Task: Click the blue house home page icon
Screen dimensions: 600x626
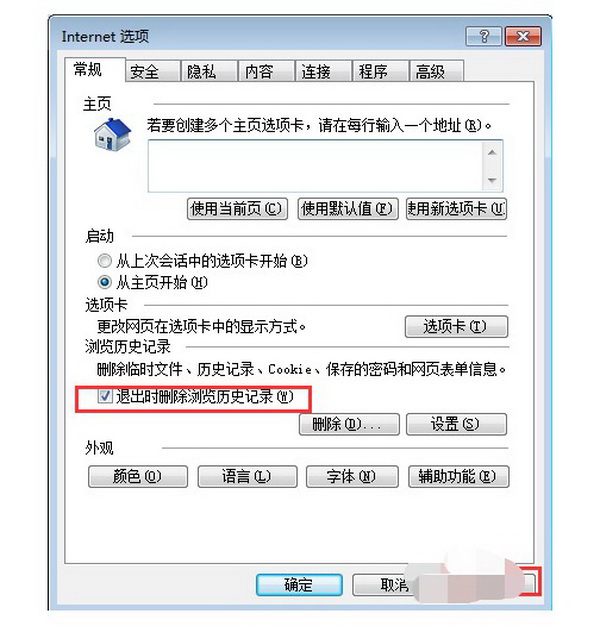Action: click(112, 135)
